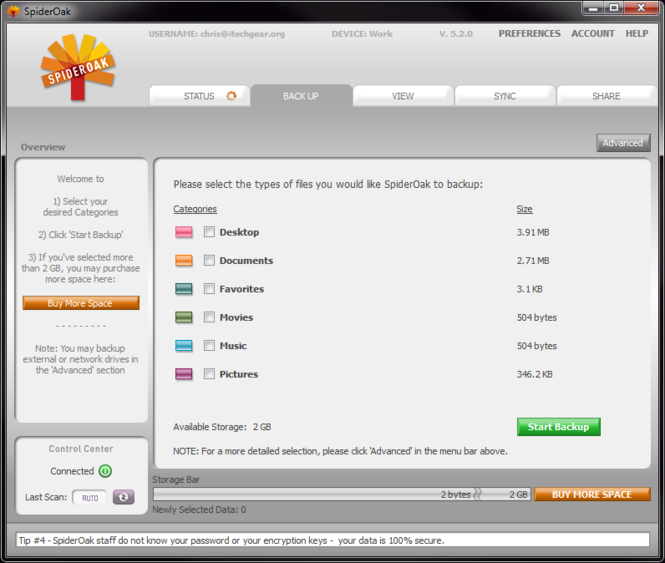Image resolution: width=665 pixels, height=563 pixels.
Task: Click the Pictures category label
Action: (239, 374)
